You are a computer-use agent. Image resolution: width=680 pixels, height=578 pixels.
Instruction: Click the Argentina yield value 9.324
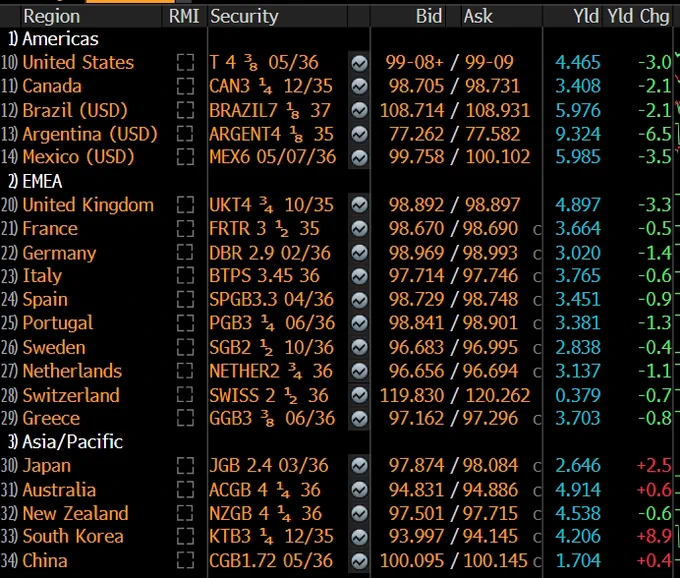click(x=578, y=134)
